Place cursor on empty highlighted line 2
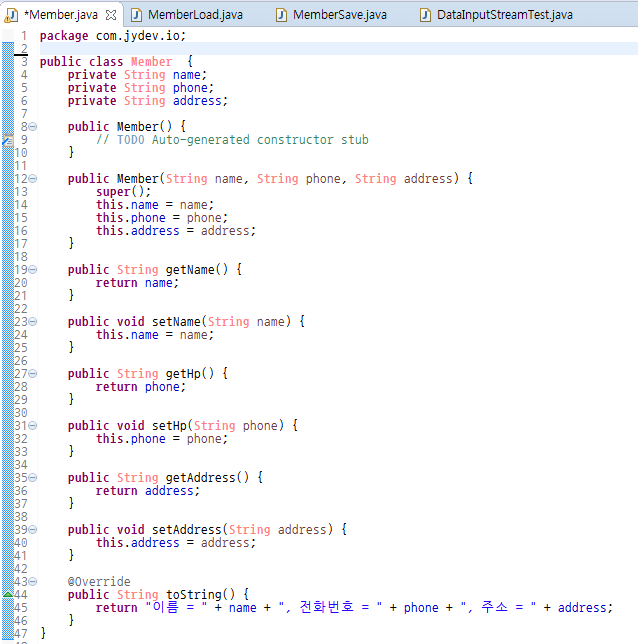This screenshot has height=644, width=638. tap(339, 48)
